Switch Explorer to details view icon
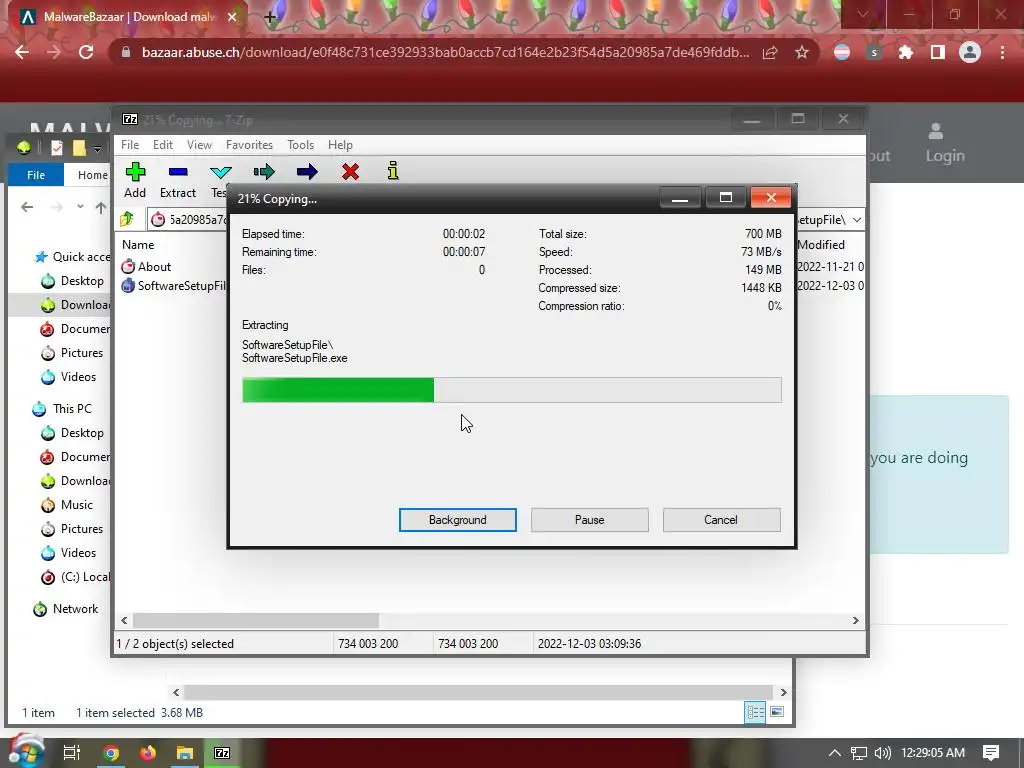Screen dimensions: 1024x768 pyautogui.click(x=756, y=712)
